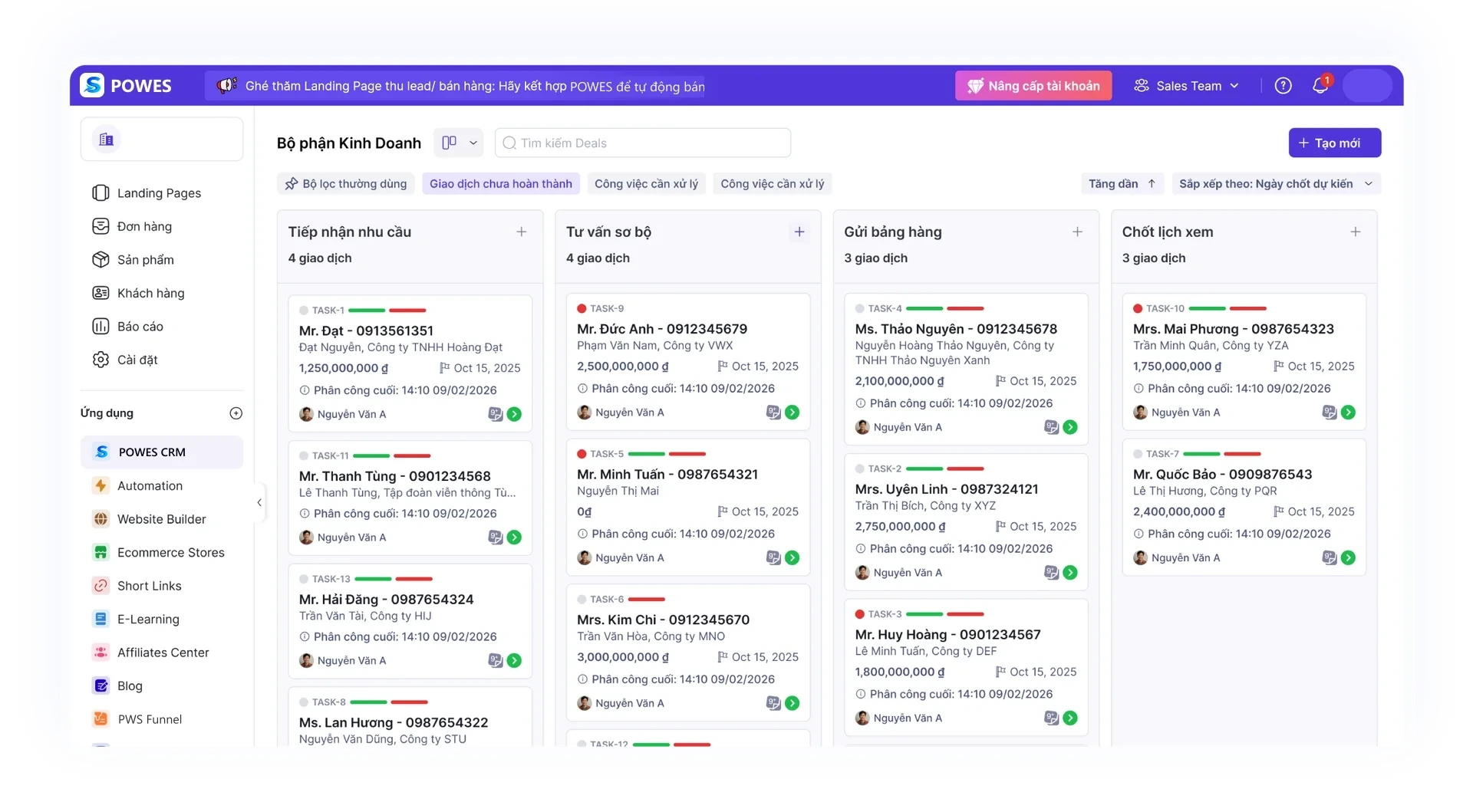Click green arrow on Mr. Thanh Tùng card
The width and height of the screenshot is (1473, 812).
point(515,537)
